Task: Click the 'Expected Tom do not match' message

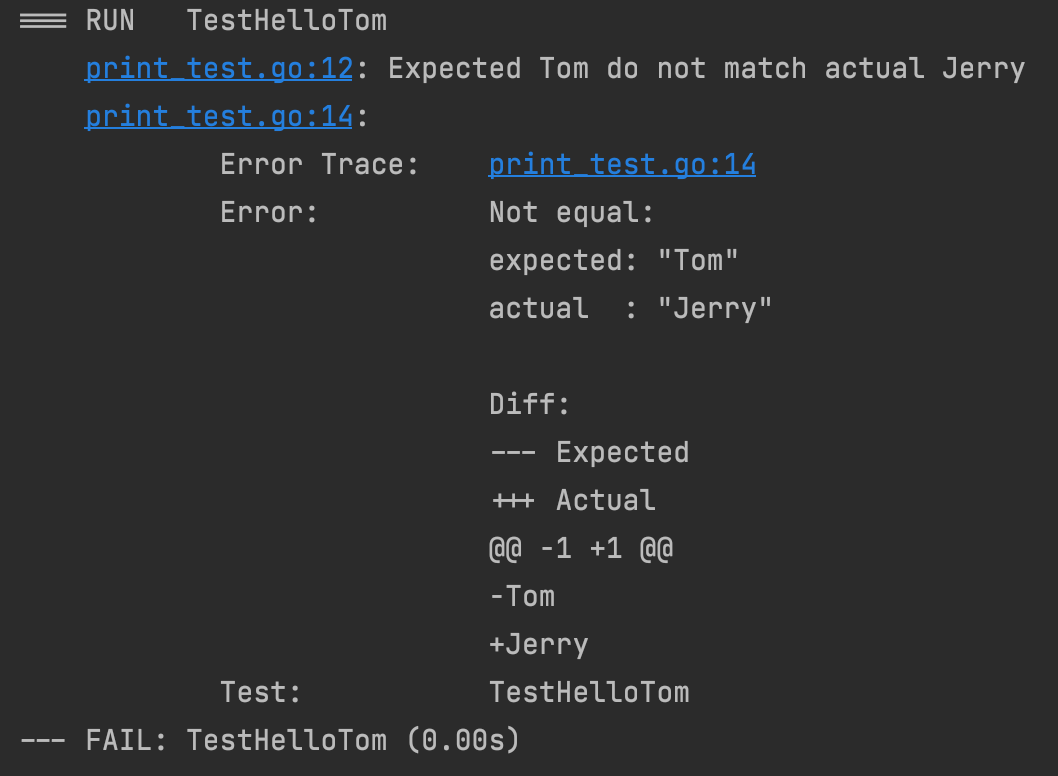Action: coord(706,68)
